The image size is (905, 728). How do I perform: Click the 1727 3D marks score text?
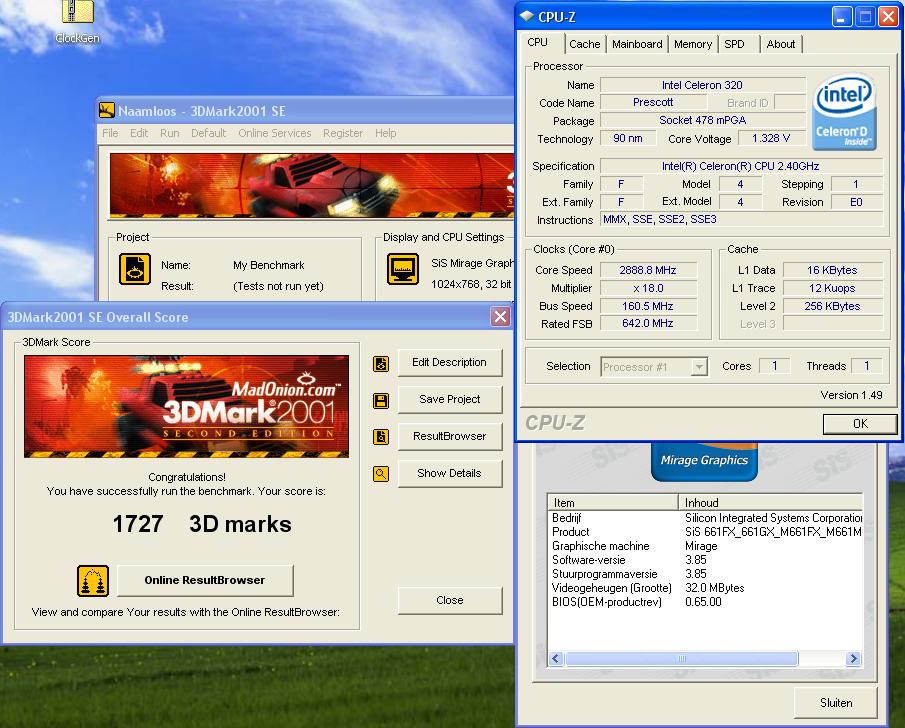(202, 524)
